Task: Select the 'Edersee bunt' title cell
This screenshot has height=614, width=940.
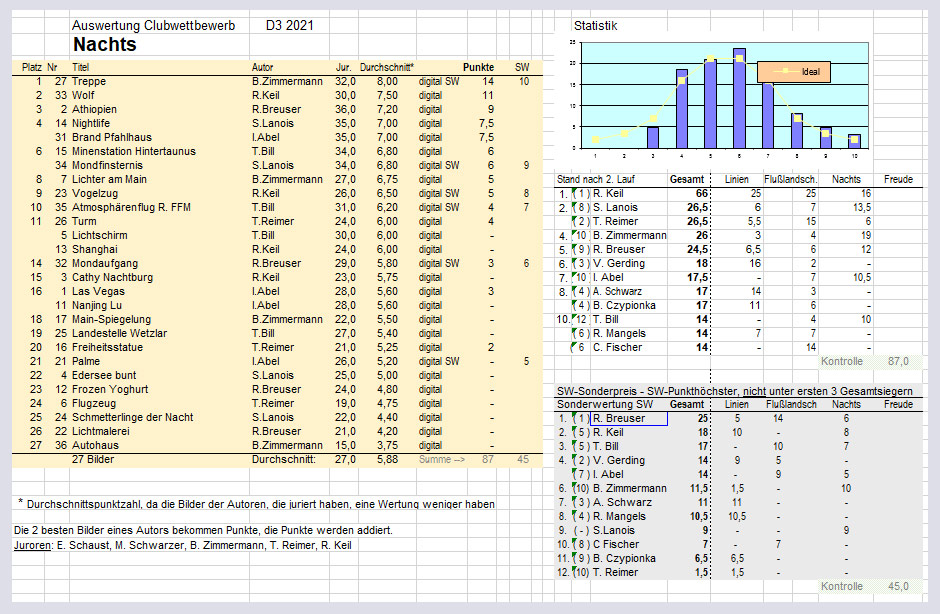Action: [x=104, y=375]
